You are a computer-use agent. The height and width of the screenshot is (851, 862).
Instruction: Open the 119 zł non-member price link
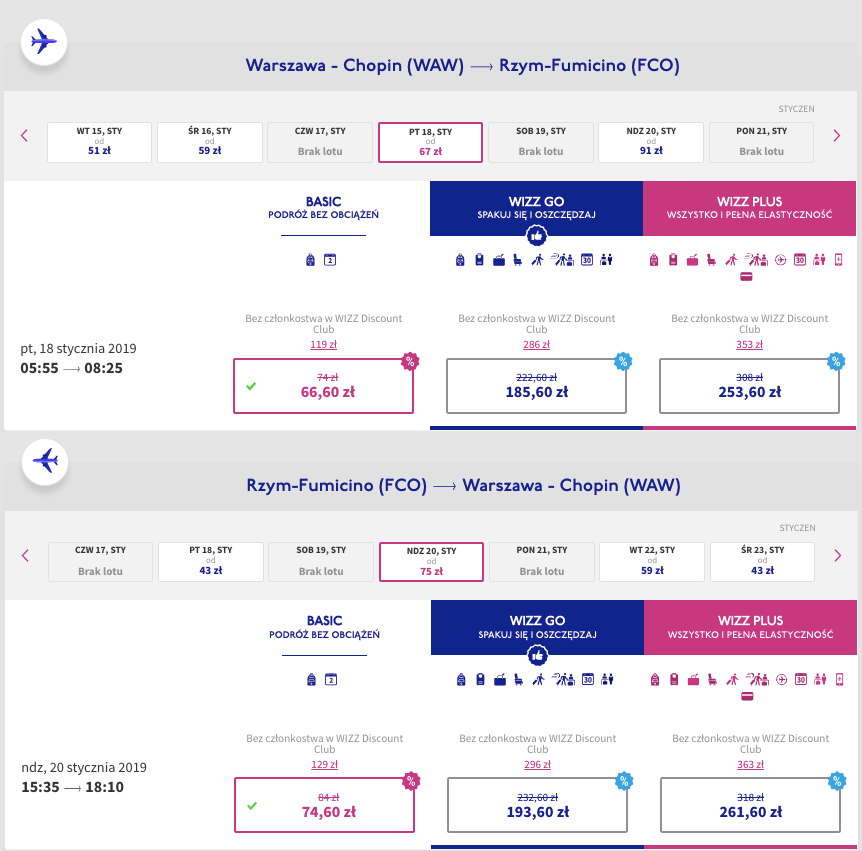tap(323, 345)
